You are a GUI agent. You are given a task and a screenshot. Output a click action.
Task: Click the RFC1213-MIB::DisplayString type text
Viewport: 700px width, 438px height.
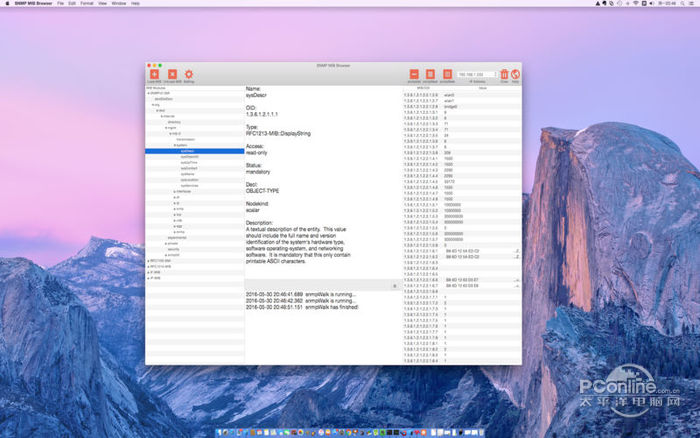pos(278,133)
